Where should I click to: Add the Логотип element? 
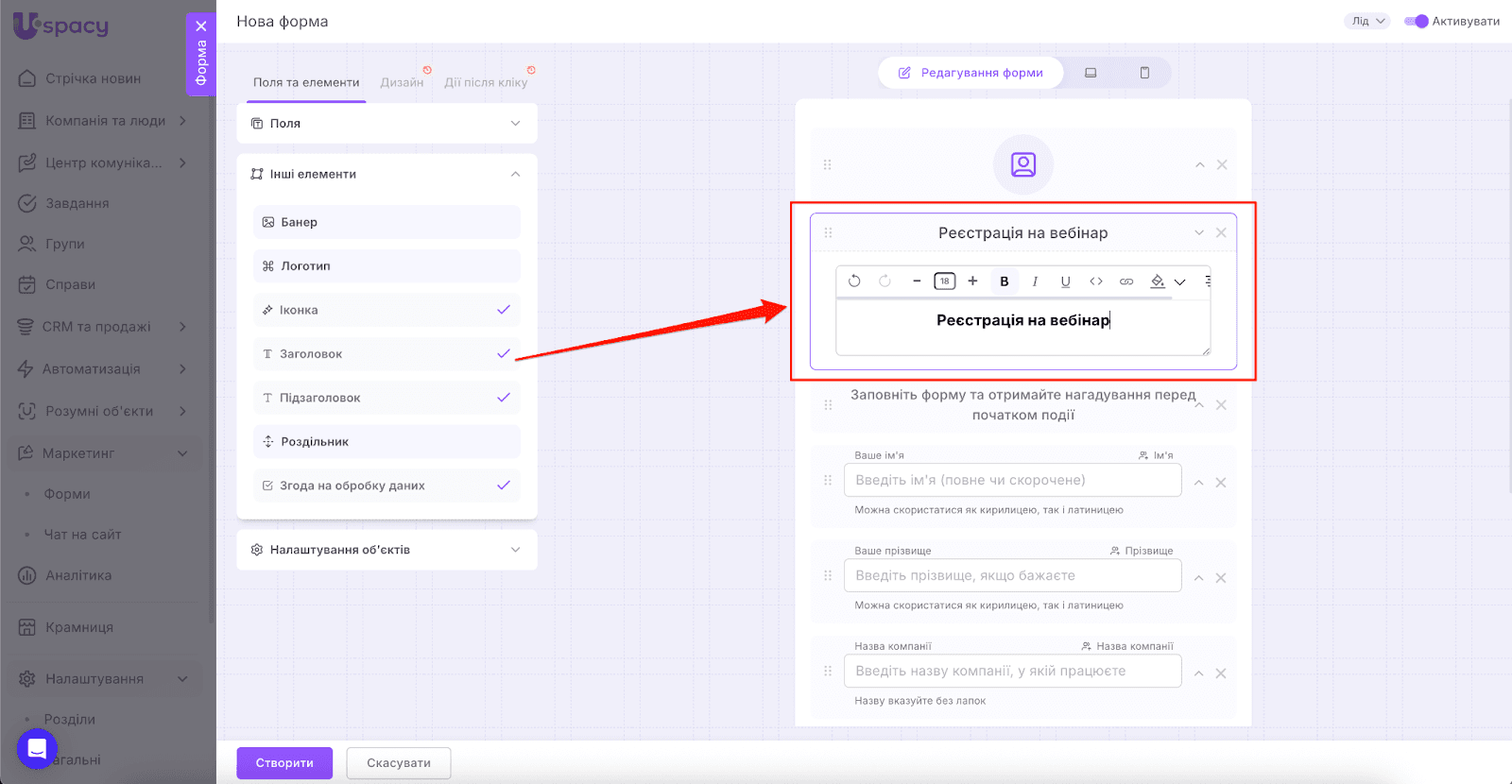pyautogui.click(x=387, y=266)
